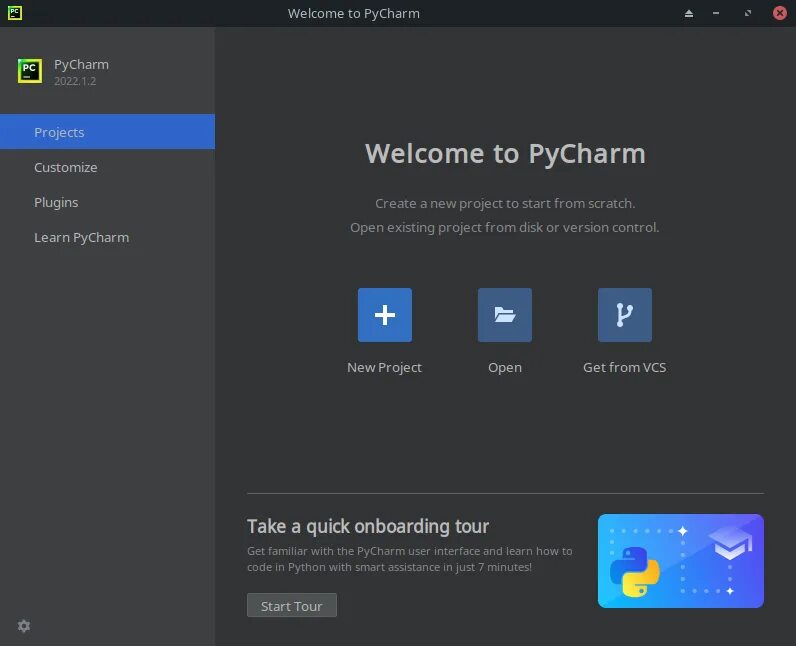Image resolution: width=796 pixels, height=646 pixels.
Task: Click the Open label
Action: tap(505, 367)
